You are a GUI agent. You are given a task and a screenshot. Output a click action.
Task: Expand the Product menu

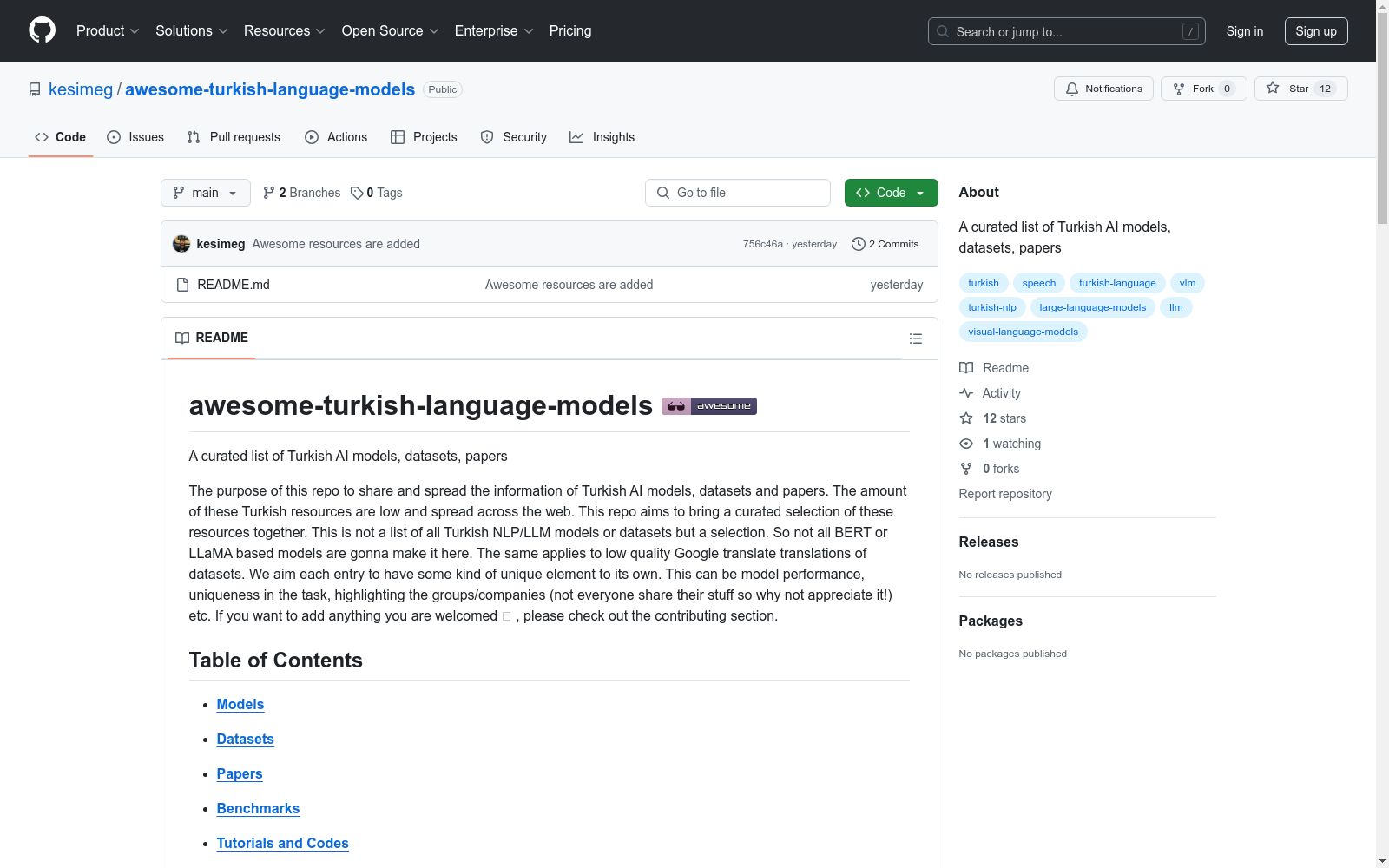108,31
